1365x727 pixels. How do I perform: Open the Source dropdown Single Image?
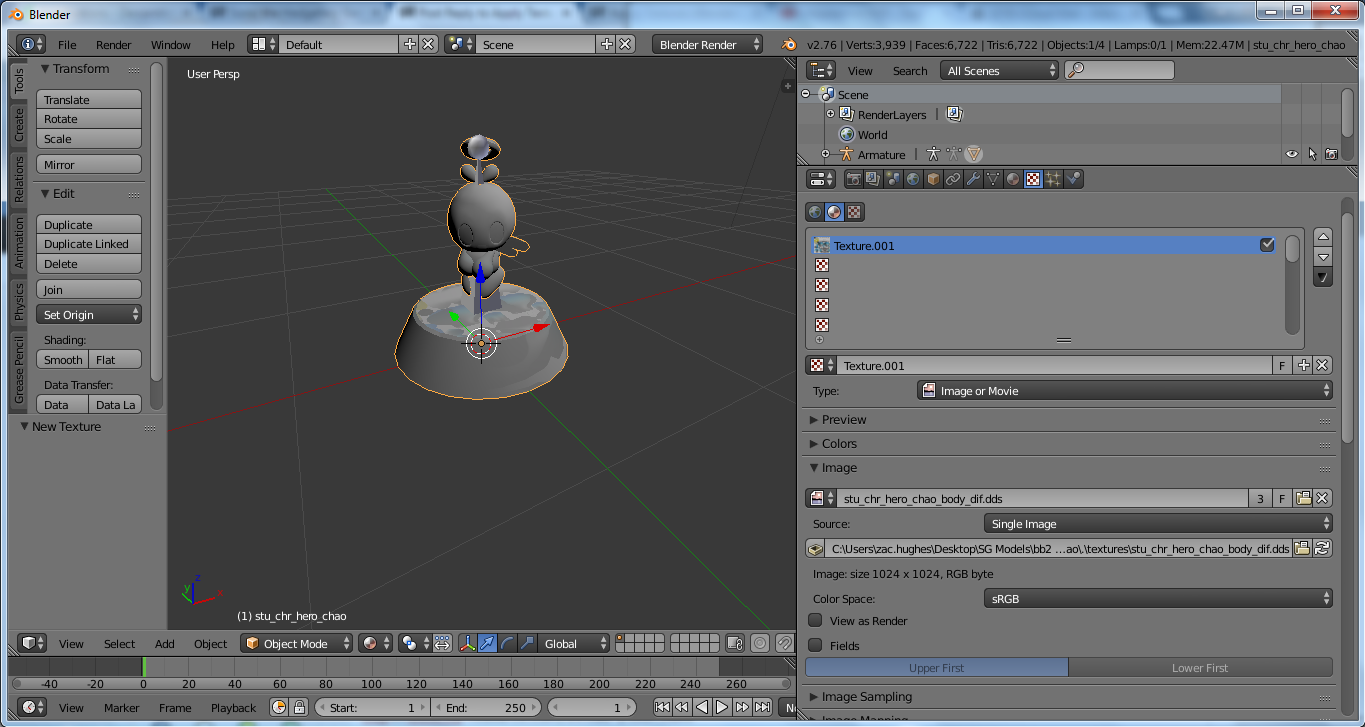click(1158, 524)
